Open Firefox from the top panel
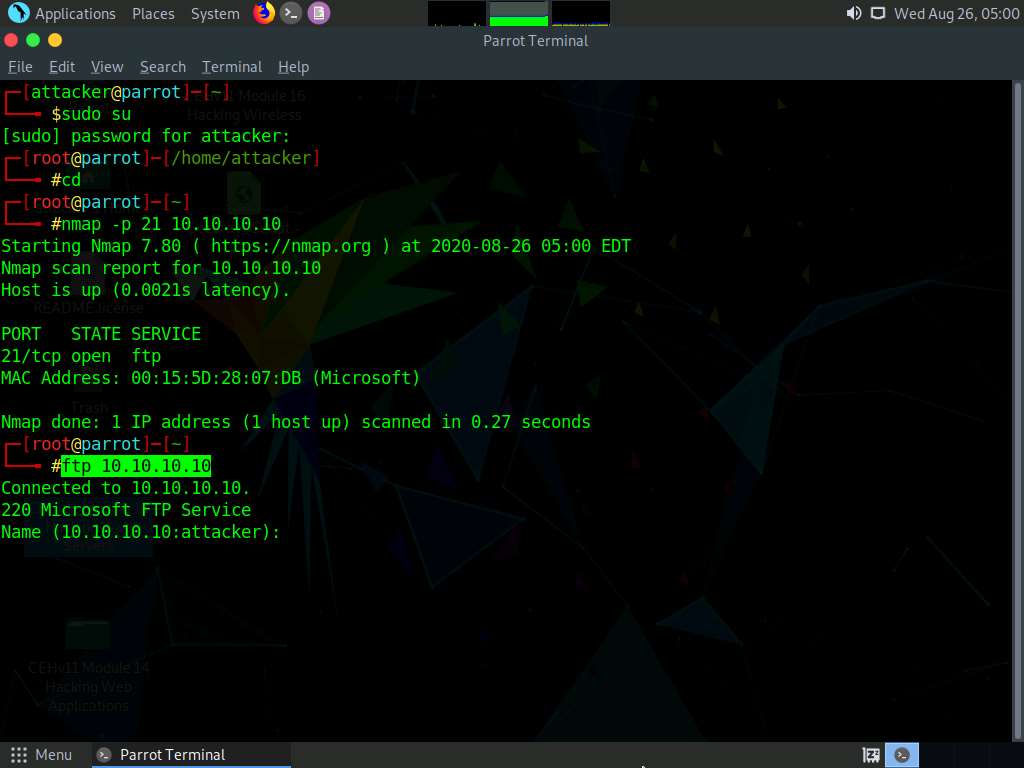The height and width of the screenshot is (768, 1024). pyautogui.click(x=264, y=13)
